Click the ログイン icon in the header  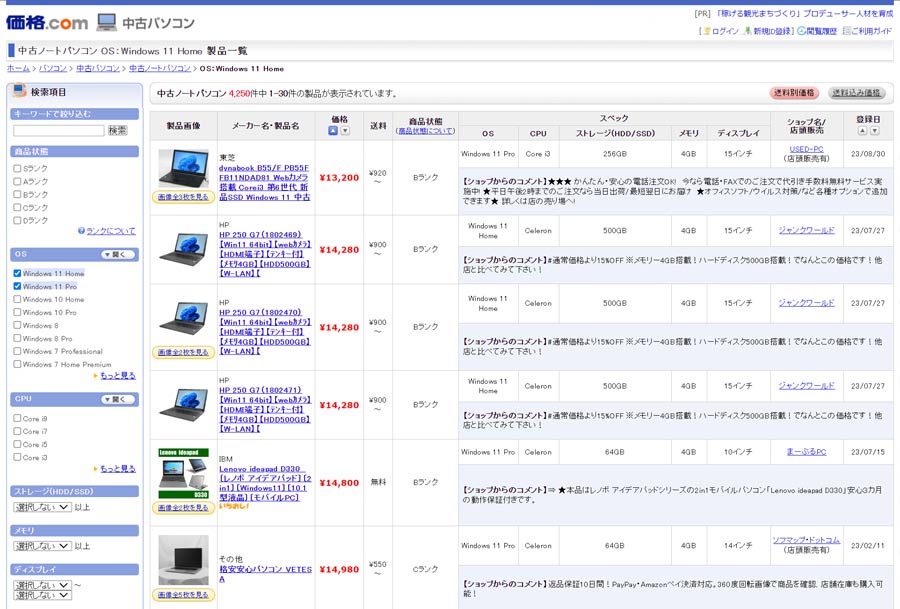pyautogui.click(x=707, y=31)
